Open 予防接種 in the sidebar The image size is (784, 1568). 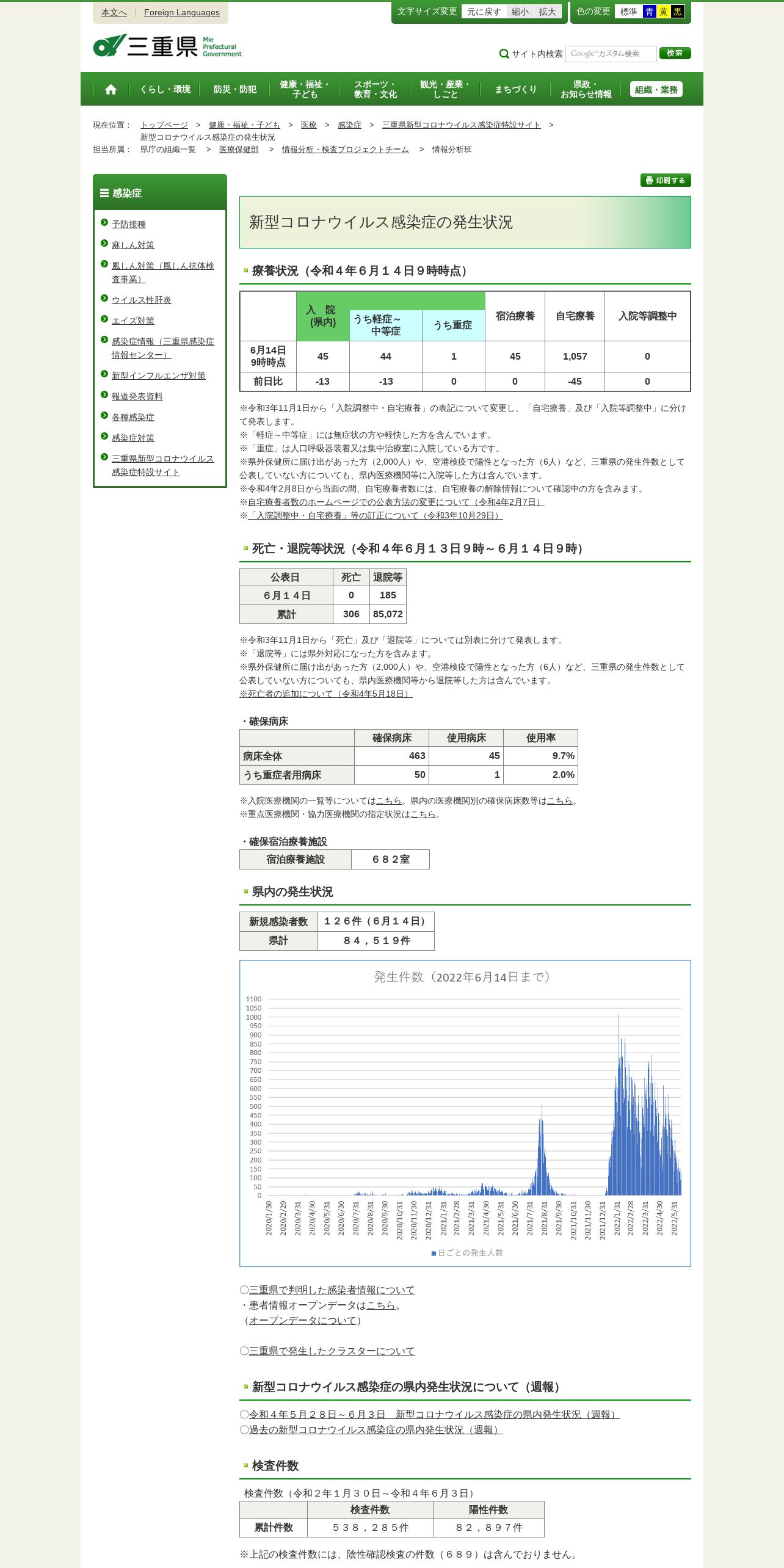pos(129,224)
